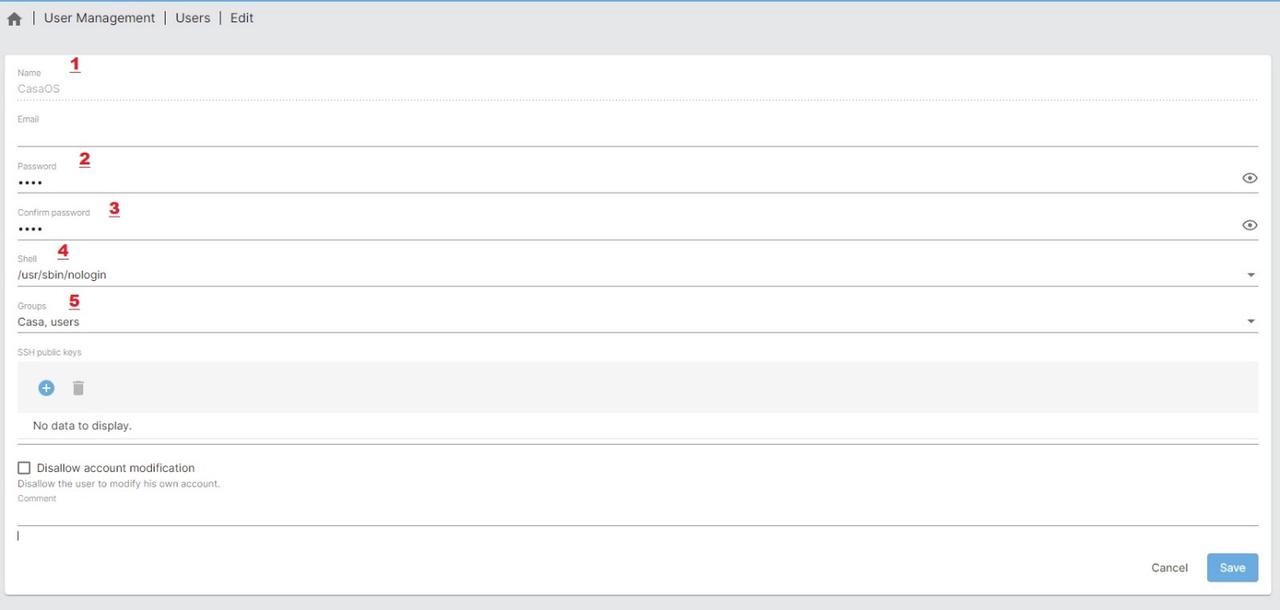Open the Users breadcrumb link
This screenshot has height=610, width=1280.
coord(192,17)
